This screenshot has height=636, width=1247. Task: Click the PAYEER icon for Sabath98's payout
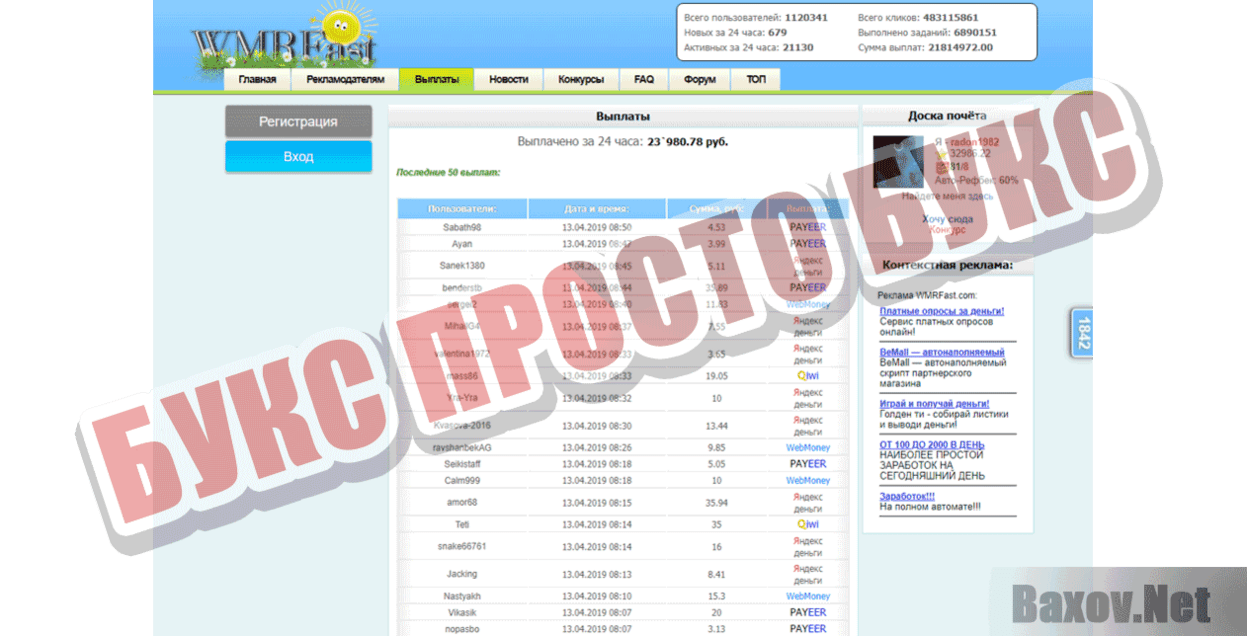(808, 228)
